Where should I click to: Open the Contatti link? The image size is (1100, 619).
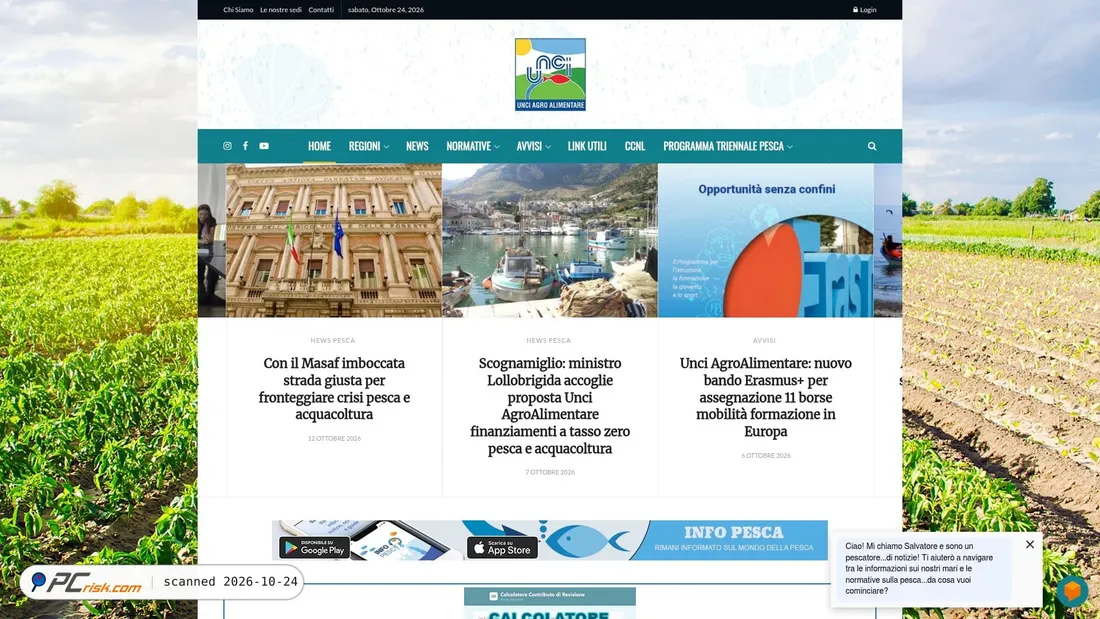[321, 10]
